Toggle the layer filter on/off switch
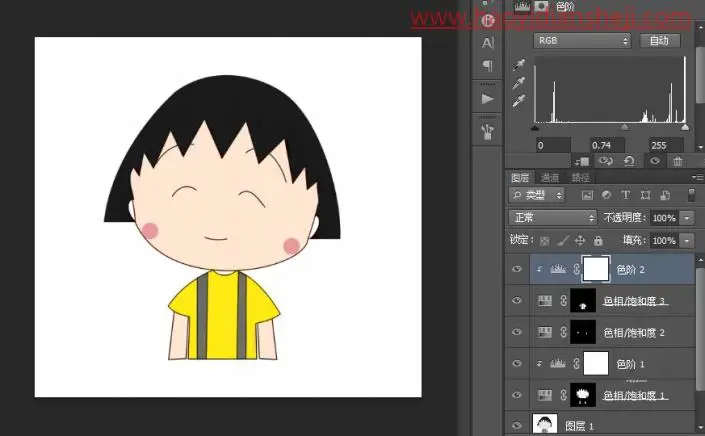Viewport: 705px width, 436px height. click(692, 195)
